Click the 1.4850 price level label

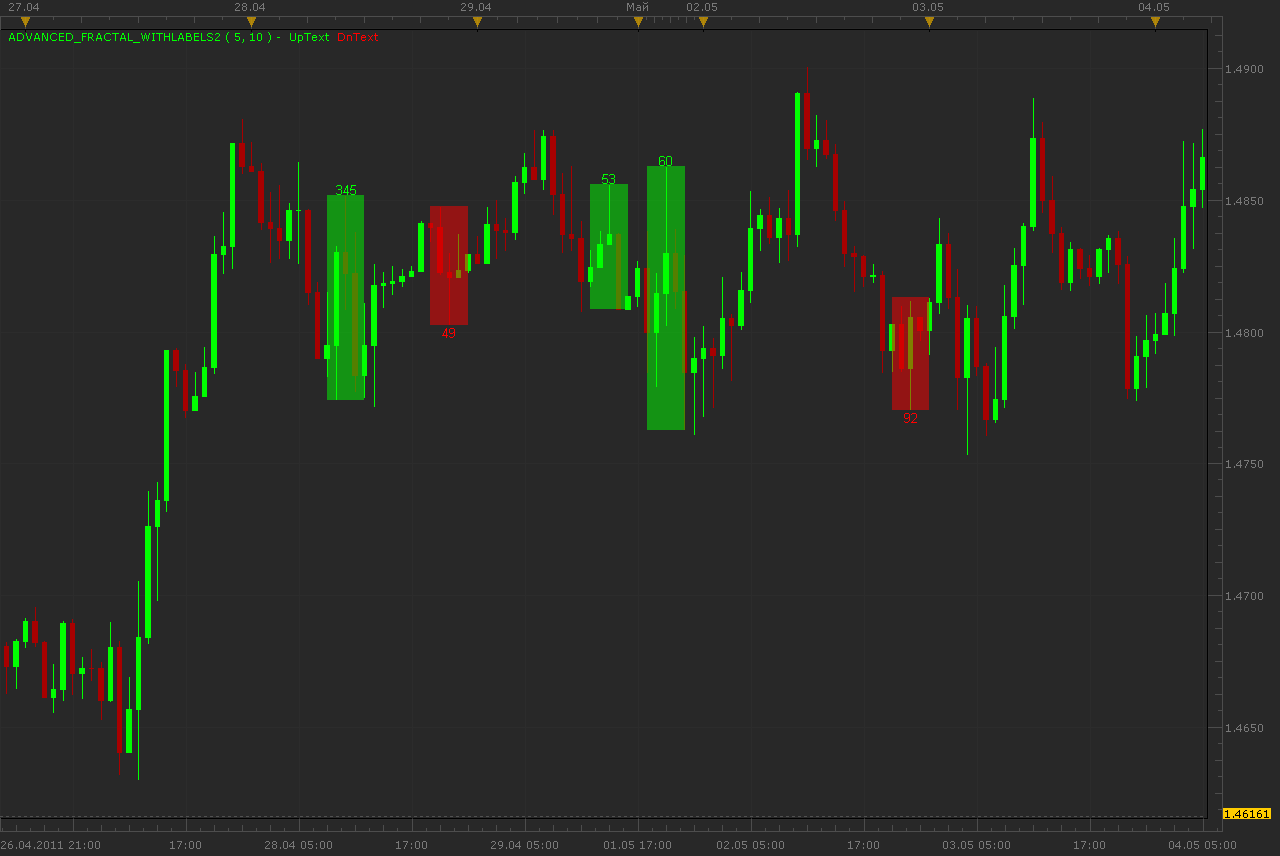click(x=1244, y=201)
